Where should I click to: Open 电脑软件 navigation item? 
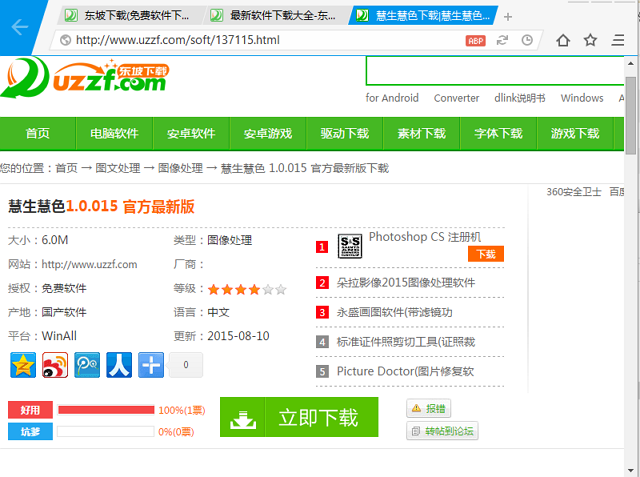coord(114,133)
